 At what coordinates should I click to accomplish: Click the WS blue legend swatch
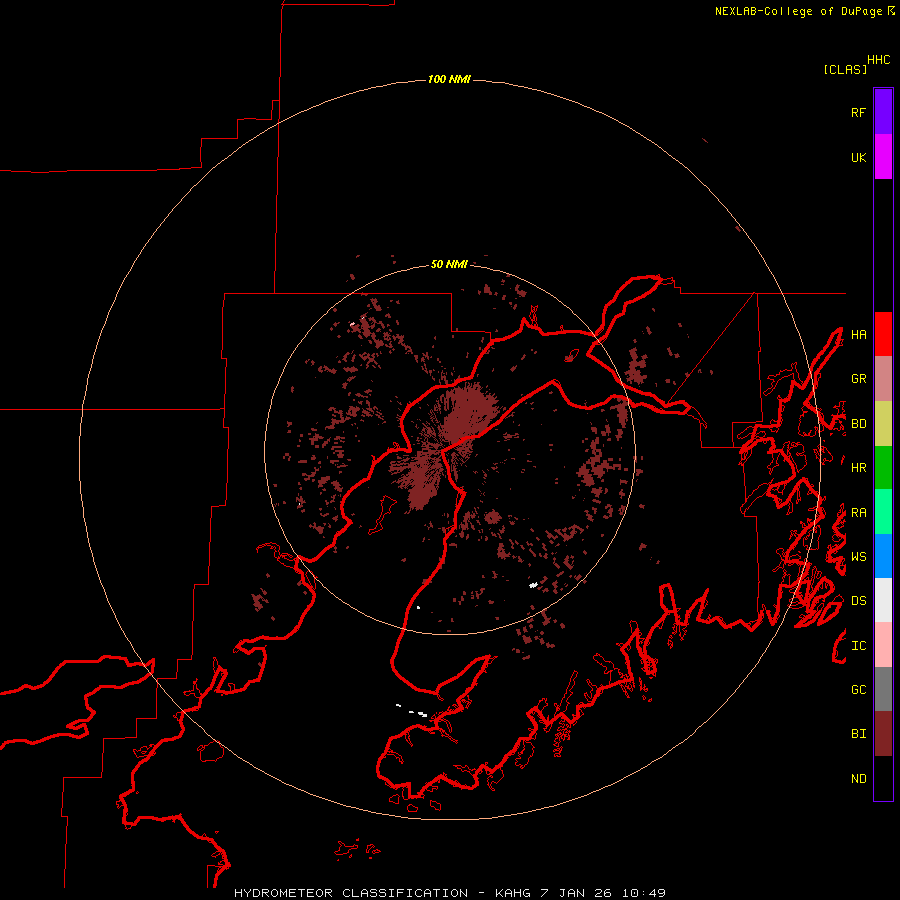(883, 556)
